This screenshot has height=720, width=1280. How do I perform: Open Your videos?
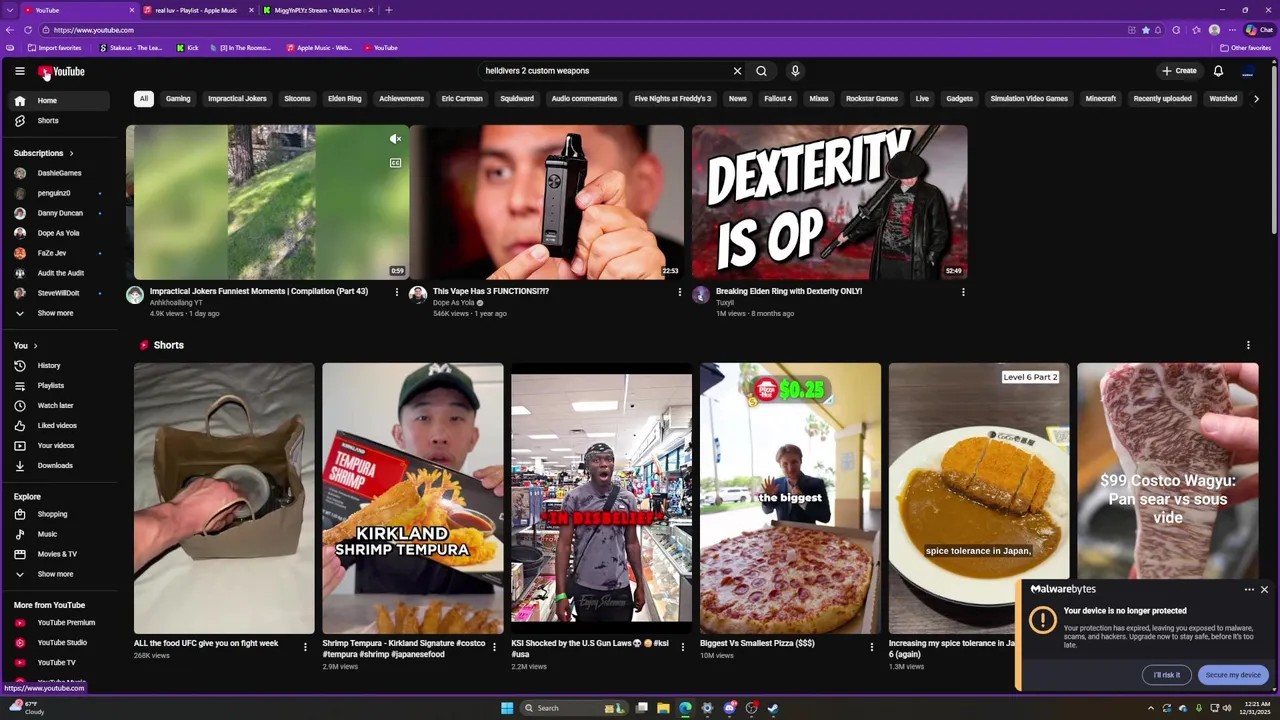tap(60, 445)
